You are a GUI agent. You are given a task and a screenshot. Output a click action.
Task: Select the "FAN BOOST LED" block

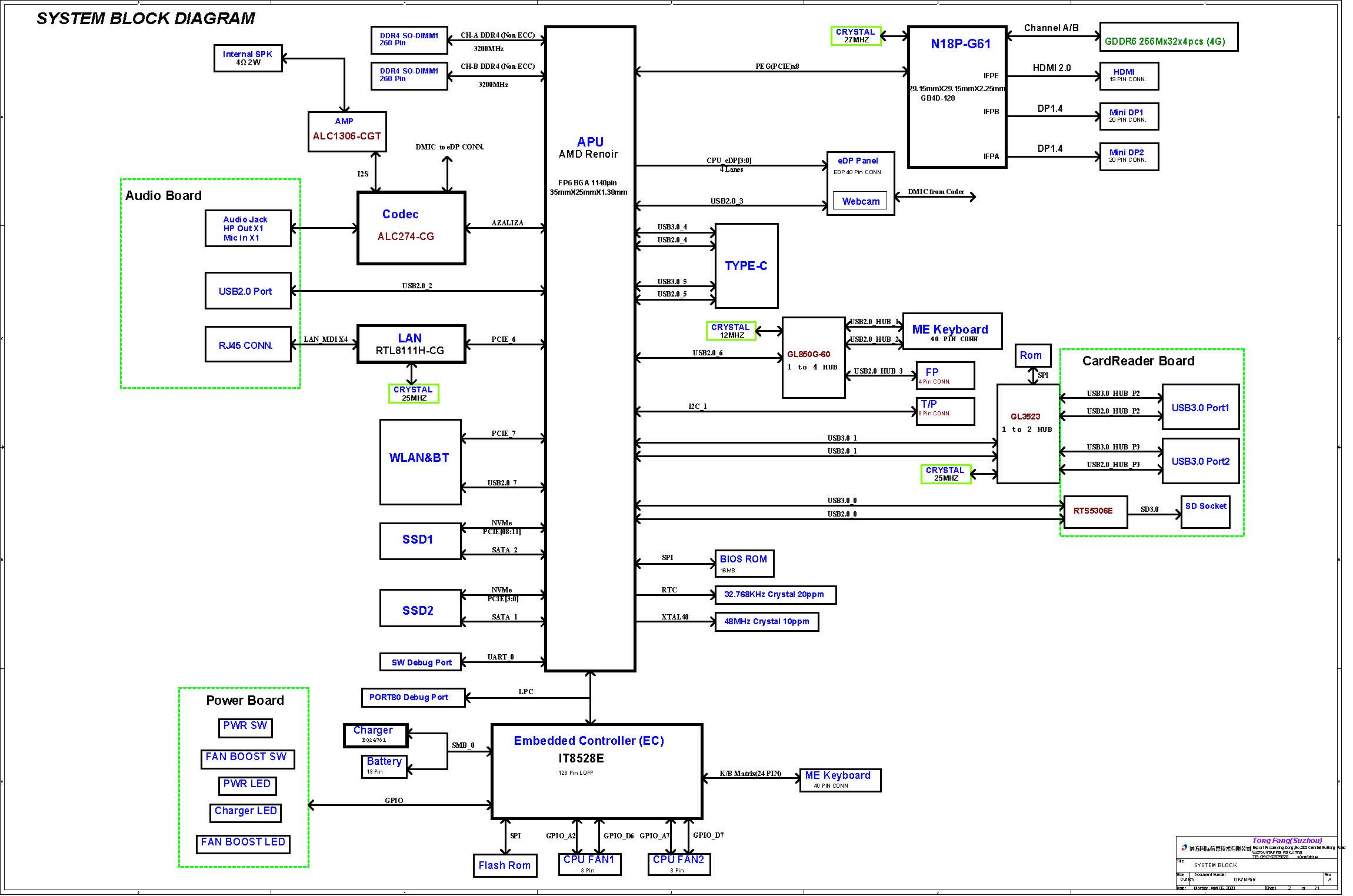(243, 844)
